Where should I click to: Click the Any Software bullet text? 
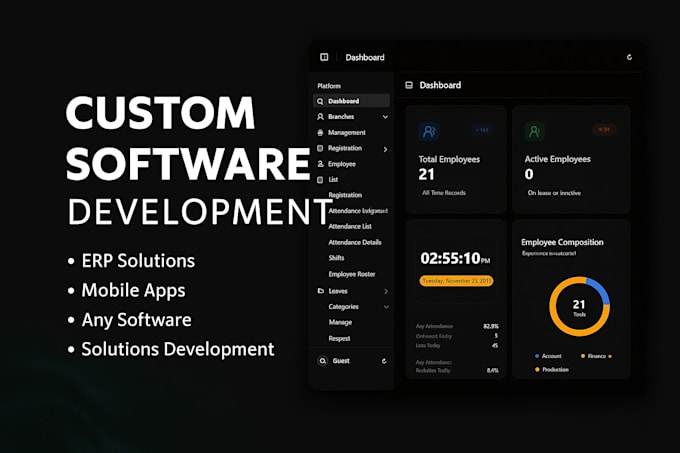pyautogui.click(x=136, y=320)
